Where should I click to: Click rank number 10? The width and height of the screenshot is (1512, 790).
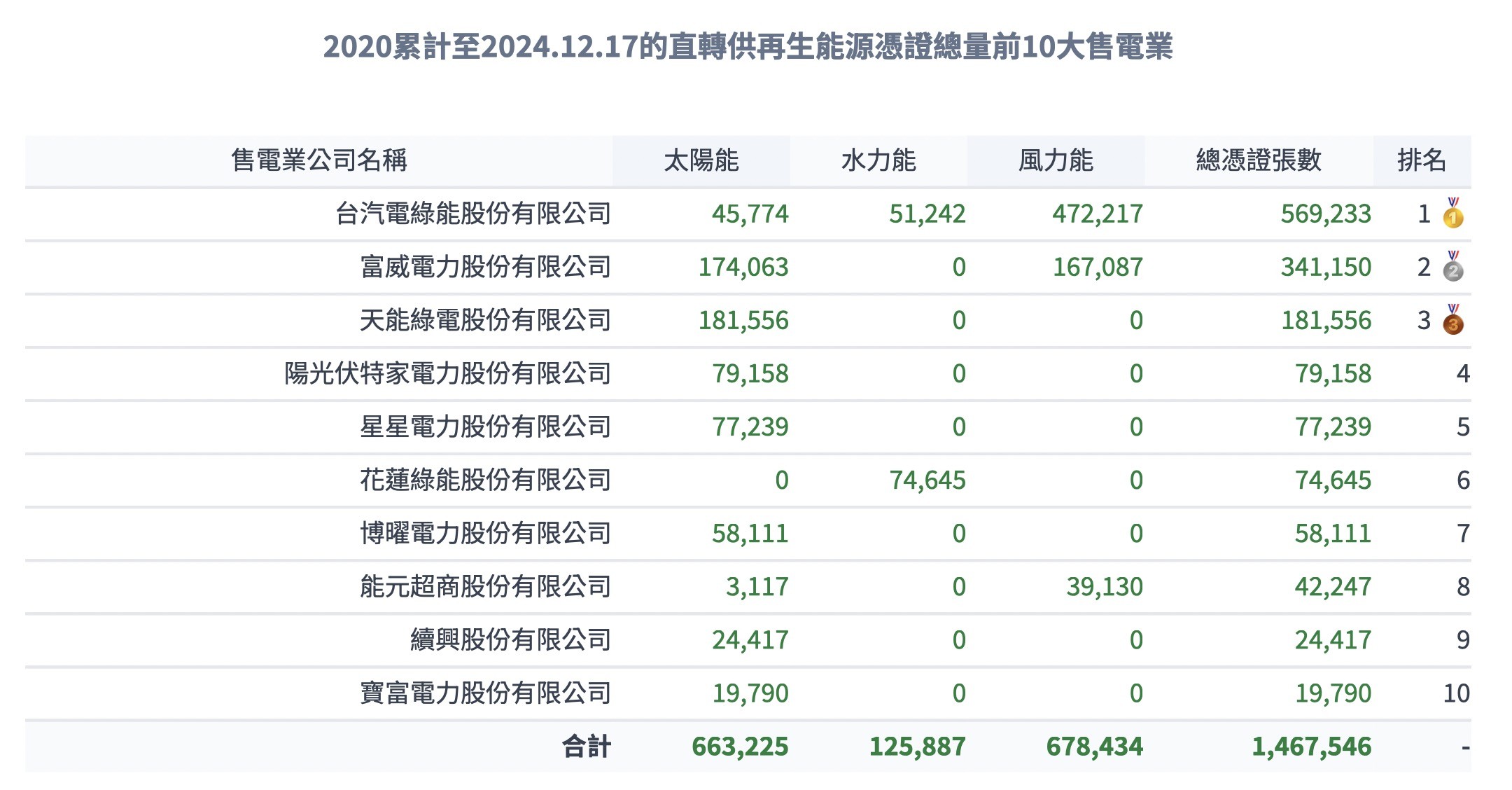1457,693
